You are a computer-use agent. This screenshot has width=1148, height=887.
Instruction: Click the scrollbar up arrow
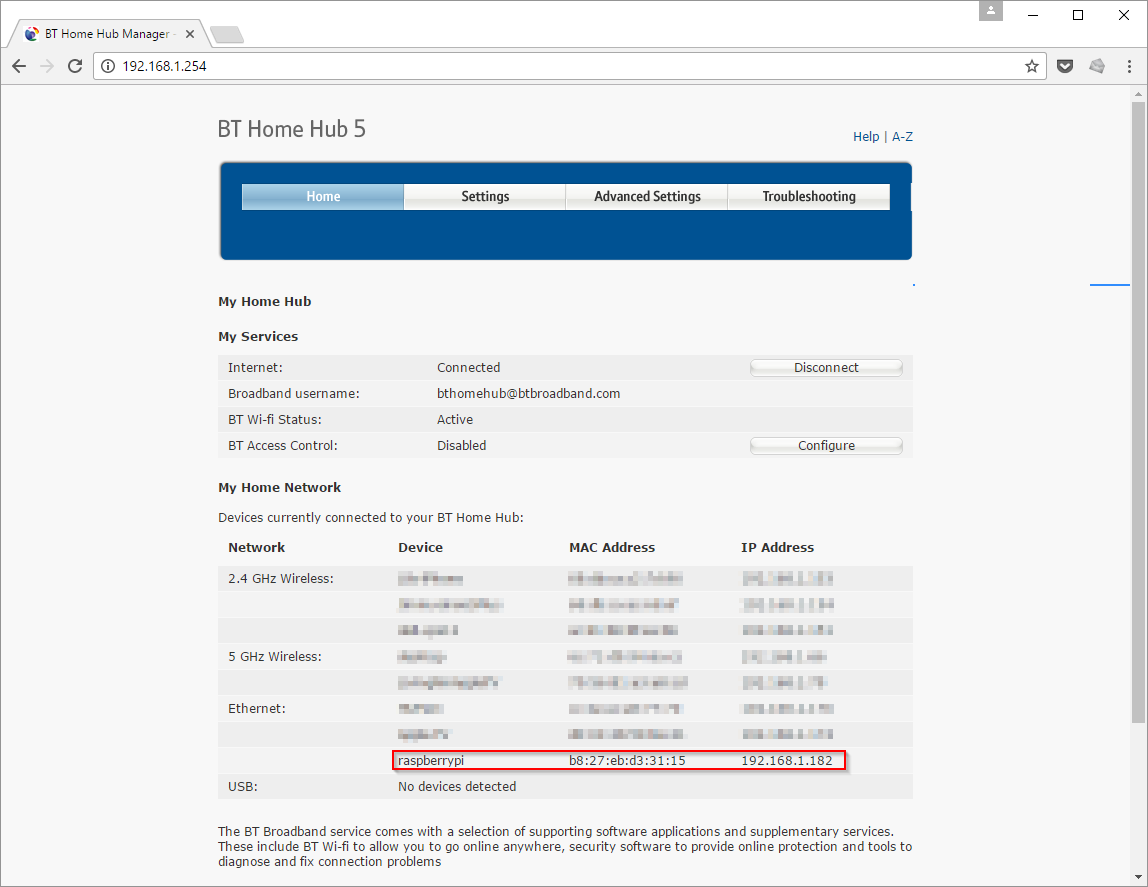pyautogui.click(x=1138, y=94)
